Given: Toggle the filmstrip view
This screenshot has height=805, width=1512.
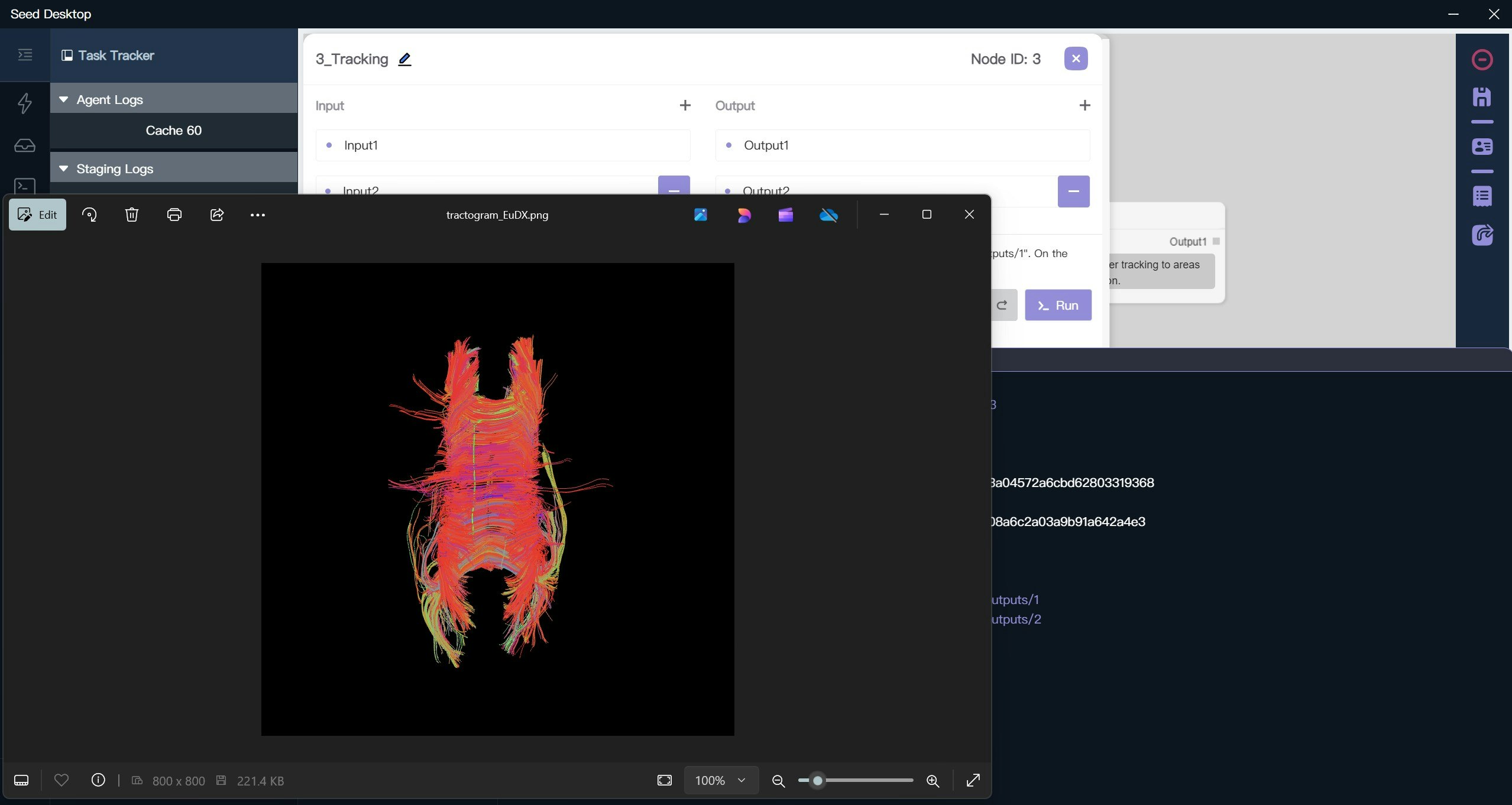Looking at the screenshot, I should [x=21, y=780].
